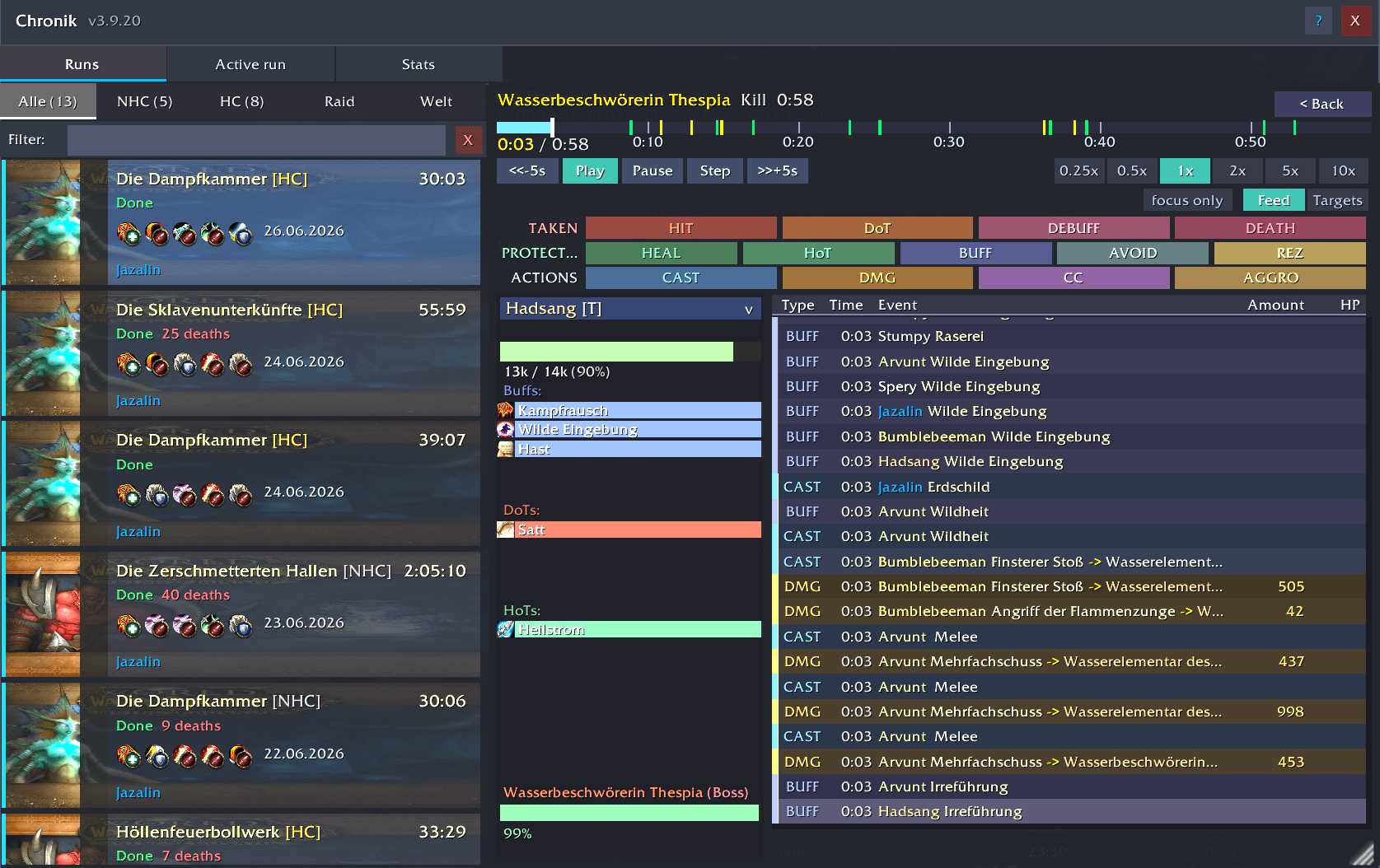
Task: Toggle the DEBUFF event filter
Action: [x=1074, y=228]
